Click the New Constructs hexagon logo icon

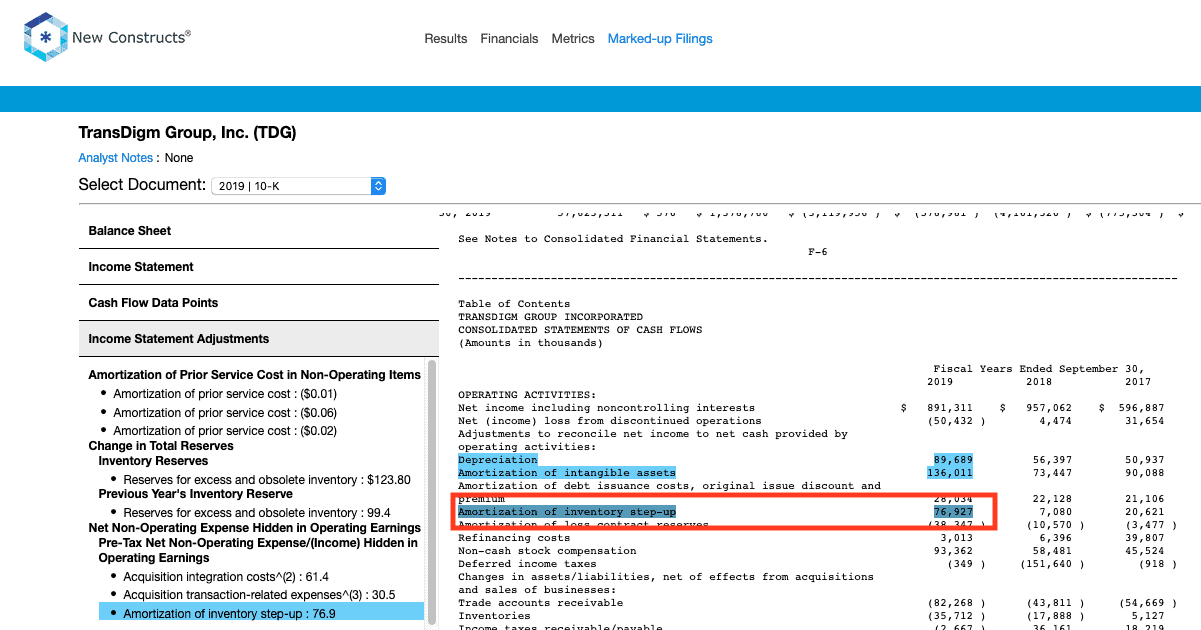click(x=44, y=38)
